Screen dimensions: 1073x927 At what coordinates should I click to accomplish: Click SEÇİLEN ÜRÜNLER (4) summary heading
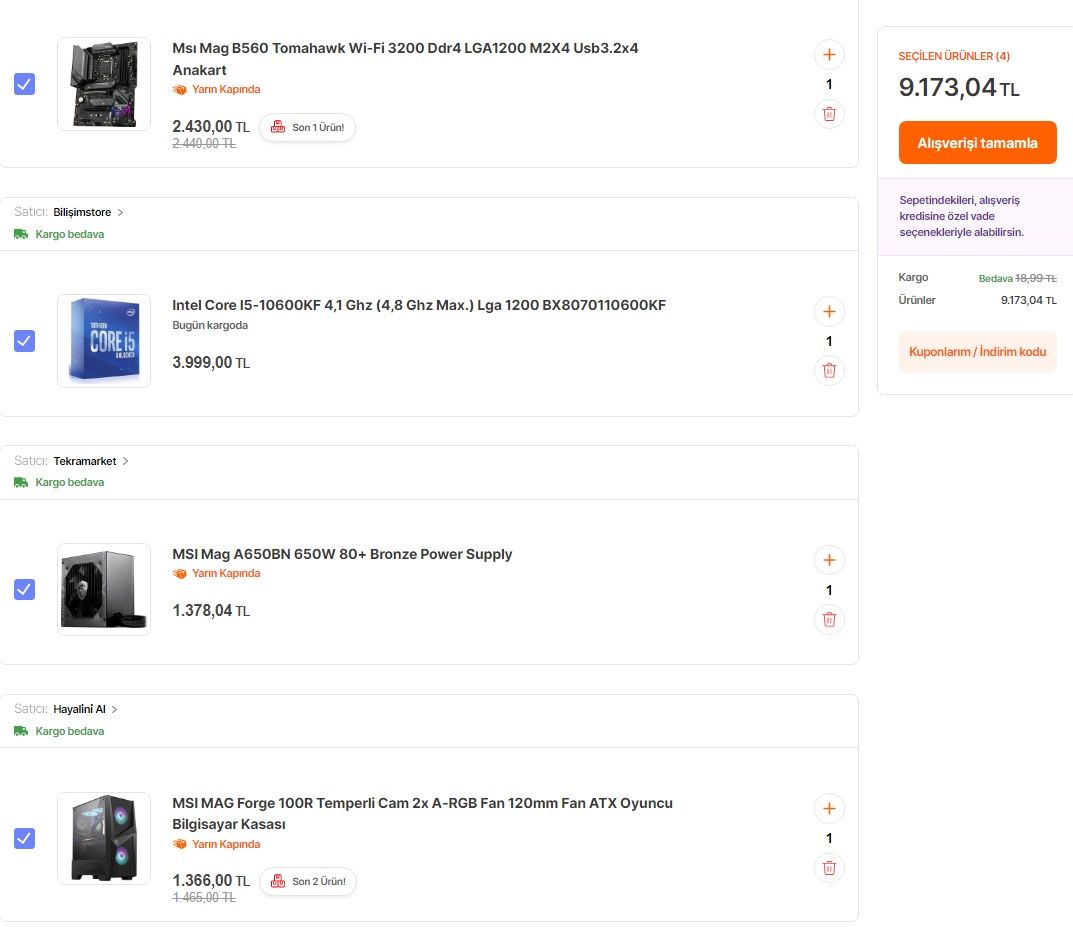tap(954, 56)
